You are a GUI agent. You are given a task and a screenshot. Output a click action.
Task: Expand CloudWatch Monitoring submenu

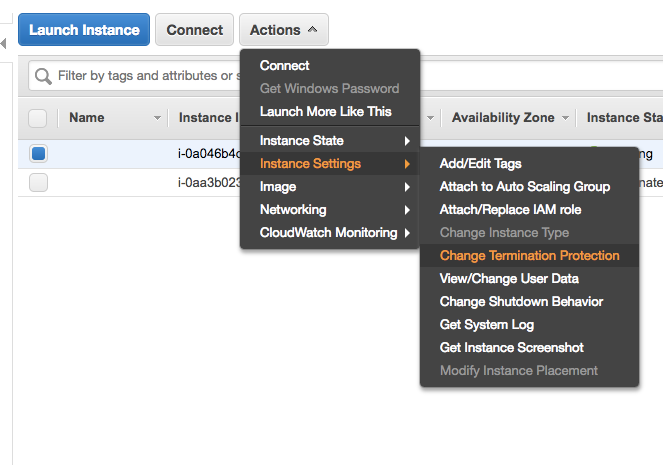pos(330,232)
